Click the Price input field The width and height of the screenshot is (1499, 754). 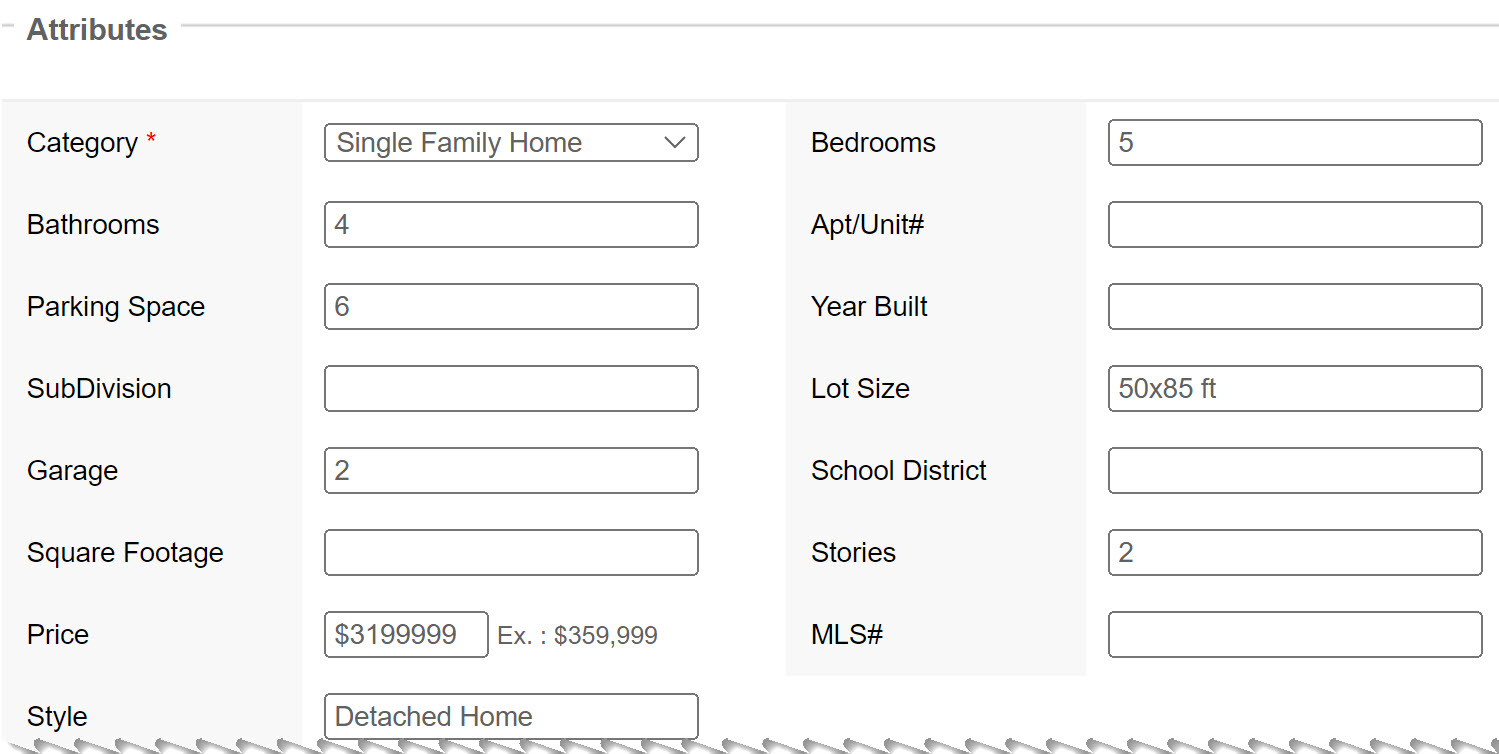coord(406,635)
